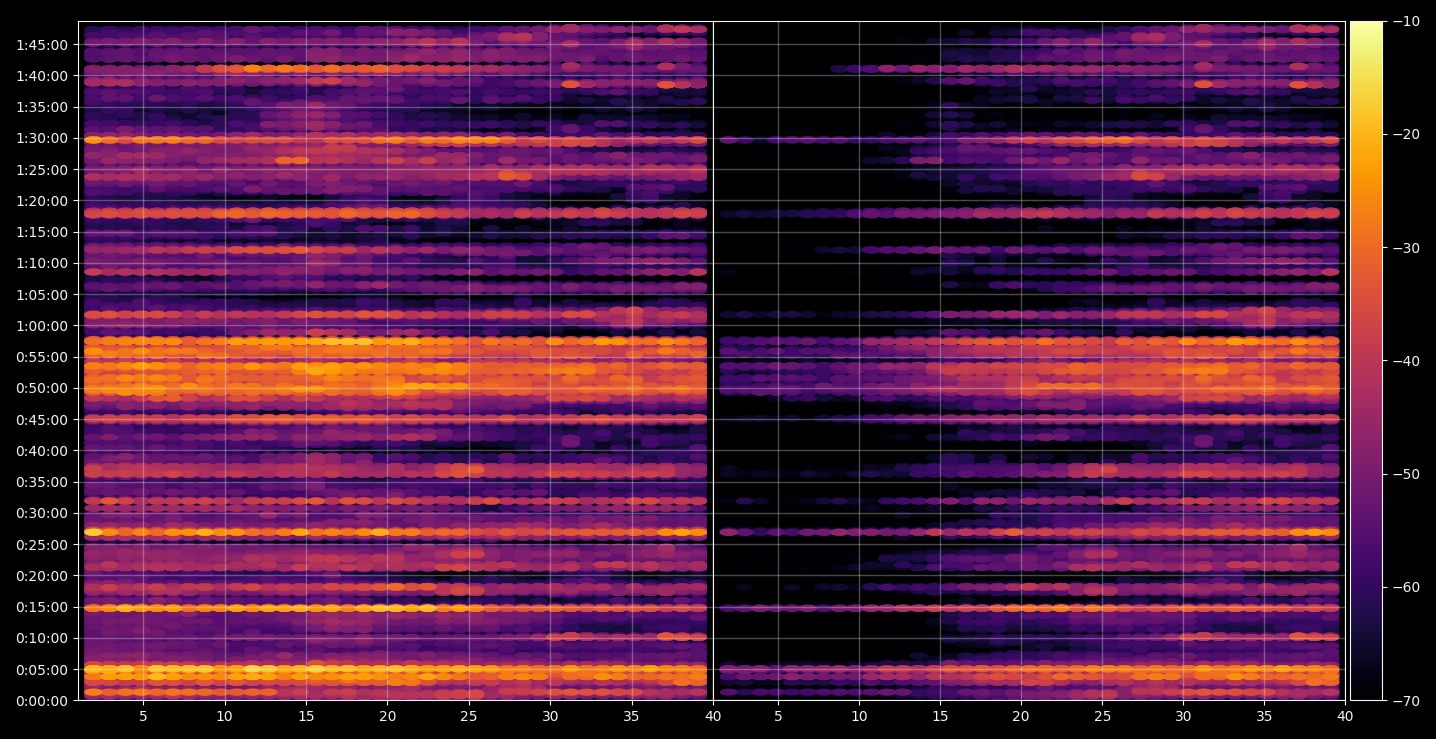Screen dimensions: 1436x739
Task: Click the 1:30:00 time tick label
Action: click(43, 138)
